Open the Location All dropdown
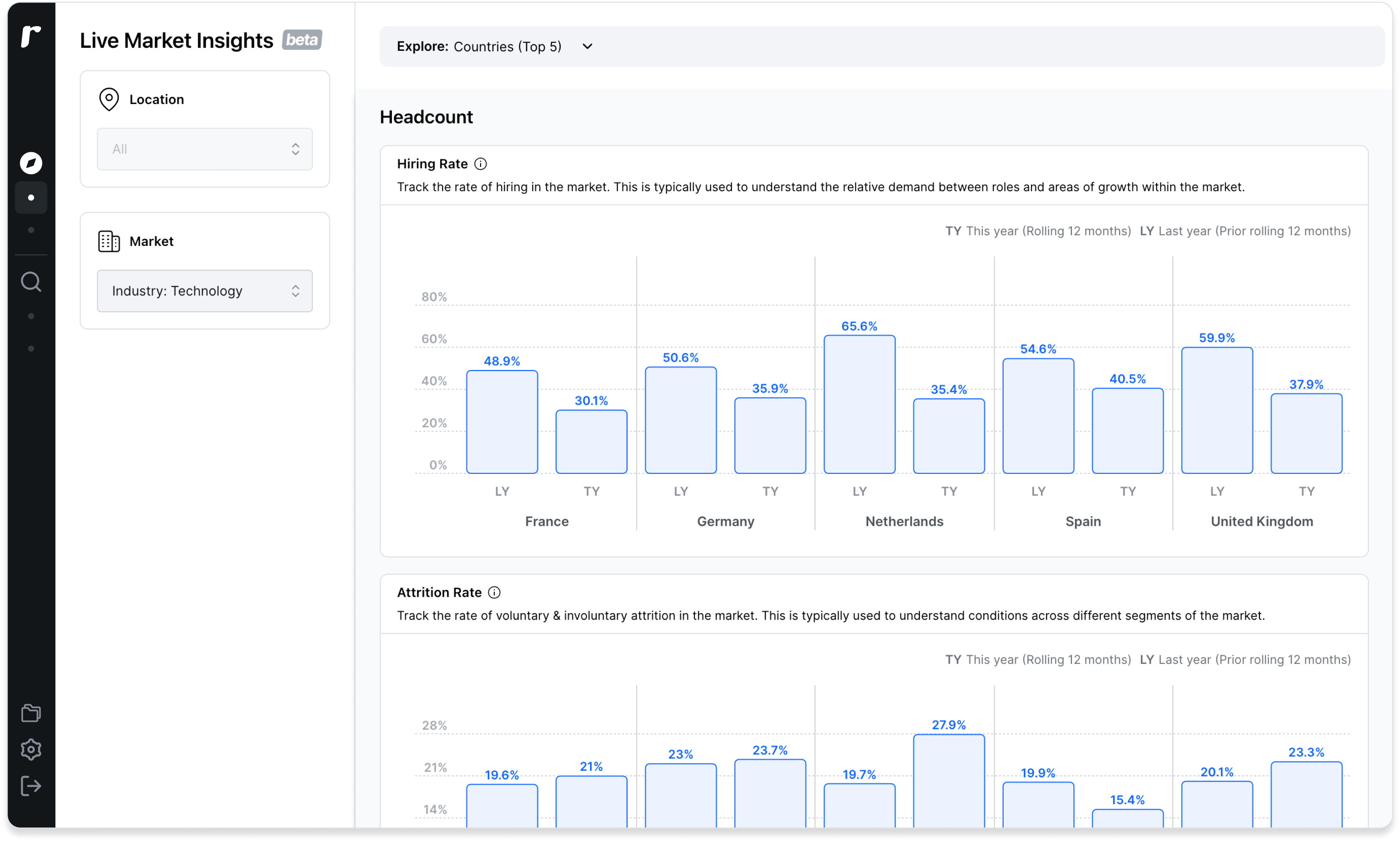This screenshot has width=1400, height=841. (x=205, y=149)
